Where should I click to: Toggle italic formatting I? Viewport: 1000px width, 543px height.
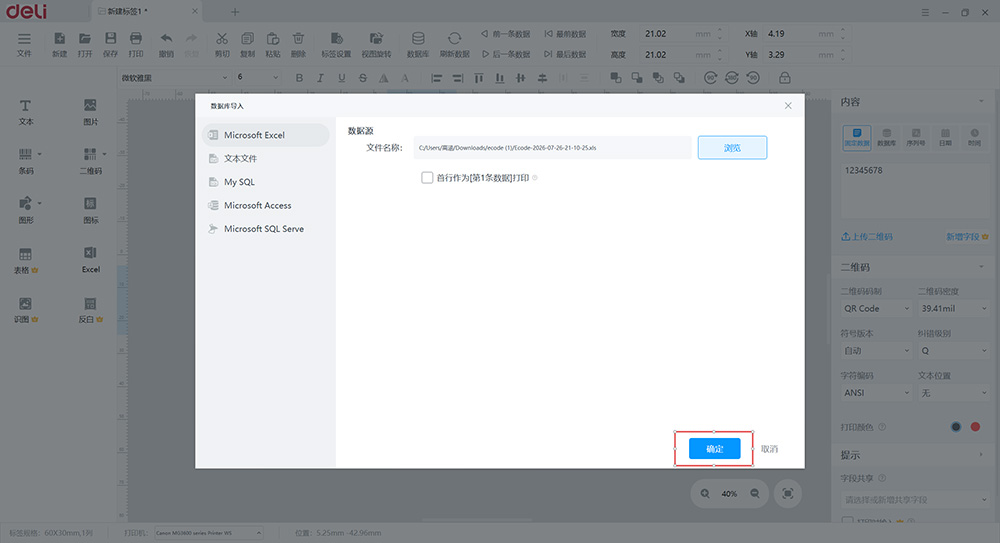click(x=320, y=78)
